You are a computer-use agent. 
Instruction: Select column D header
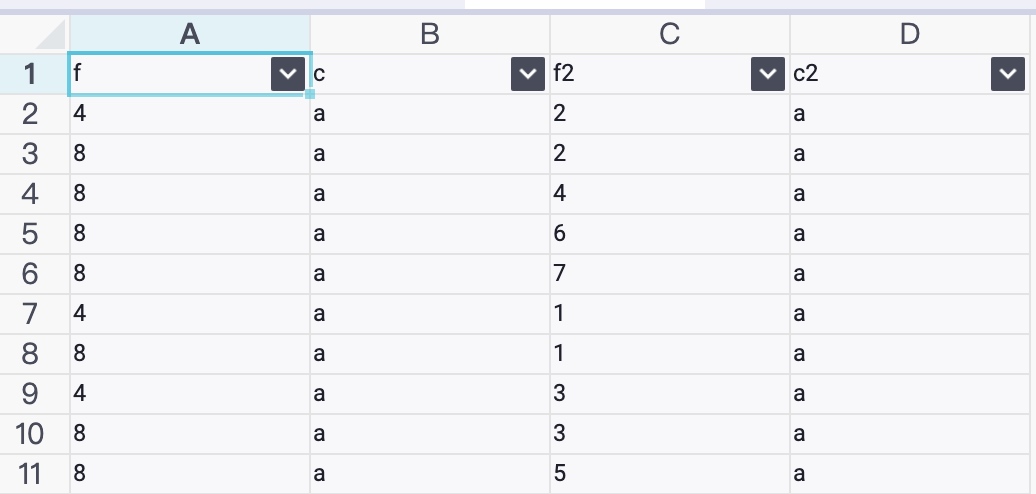(x=910, y=34)
